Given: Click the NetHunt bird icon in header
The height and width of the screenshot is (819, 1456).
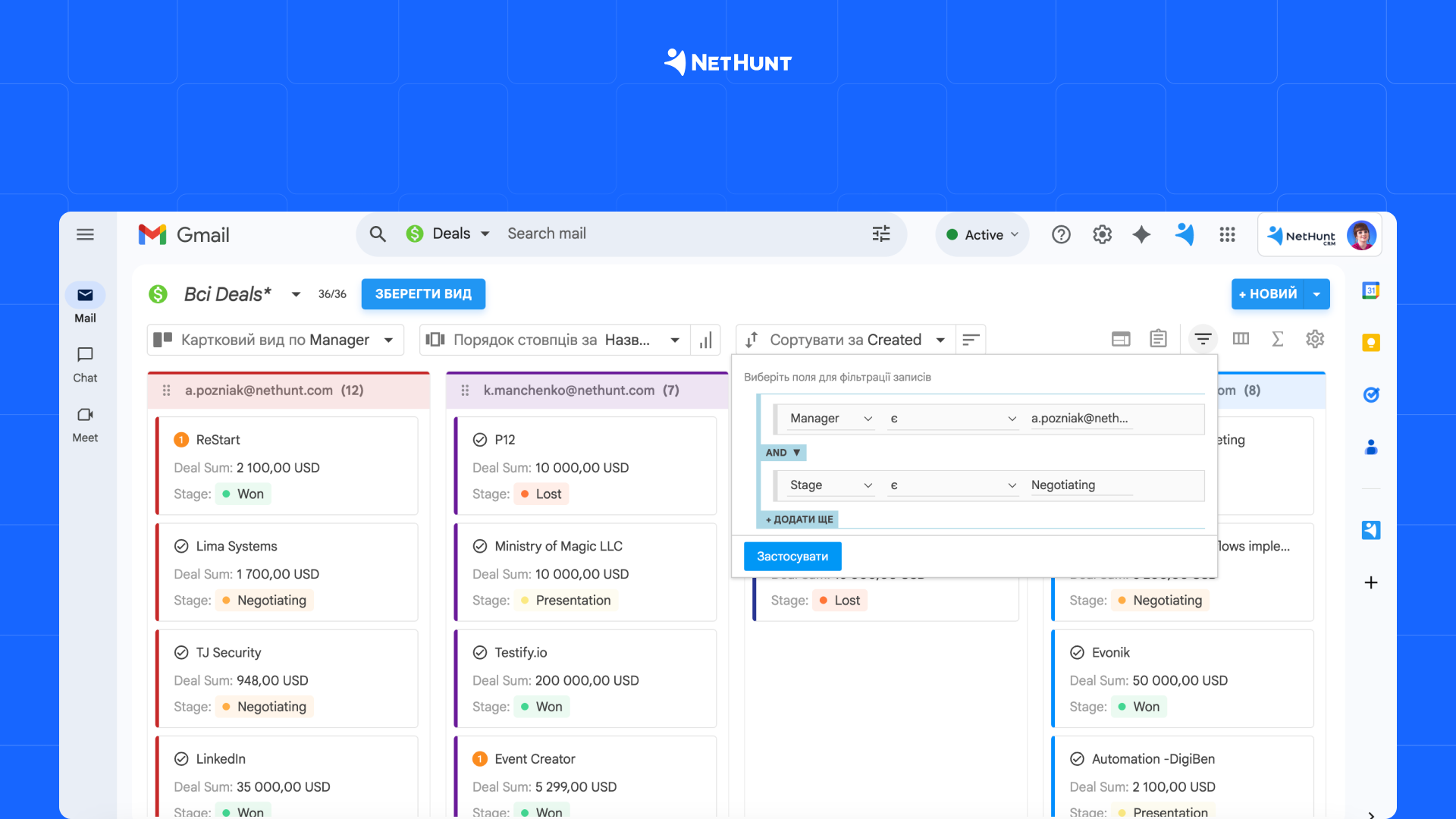Looking at the screenshot, I should tap(1185, 234).
